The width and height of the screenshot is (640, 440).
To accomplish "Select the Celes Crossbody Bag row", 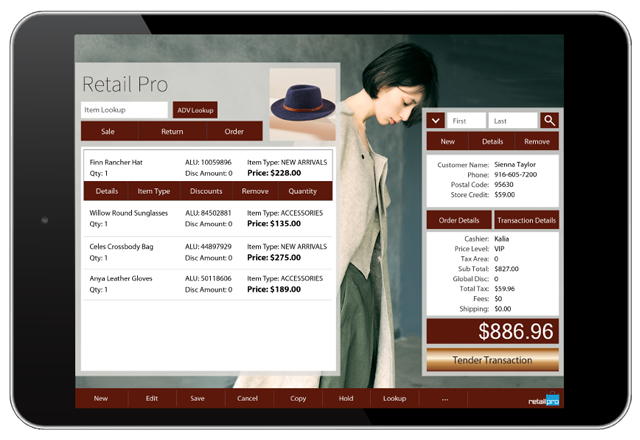I will 208,252.
